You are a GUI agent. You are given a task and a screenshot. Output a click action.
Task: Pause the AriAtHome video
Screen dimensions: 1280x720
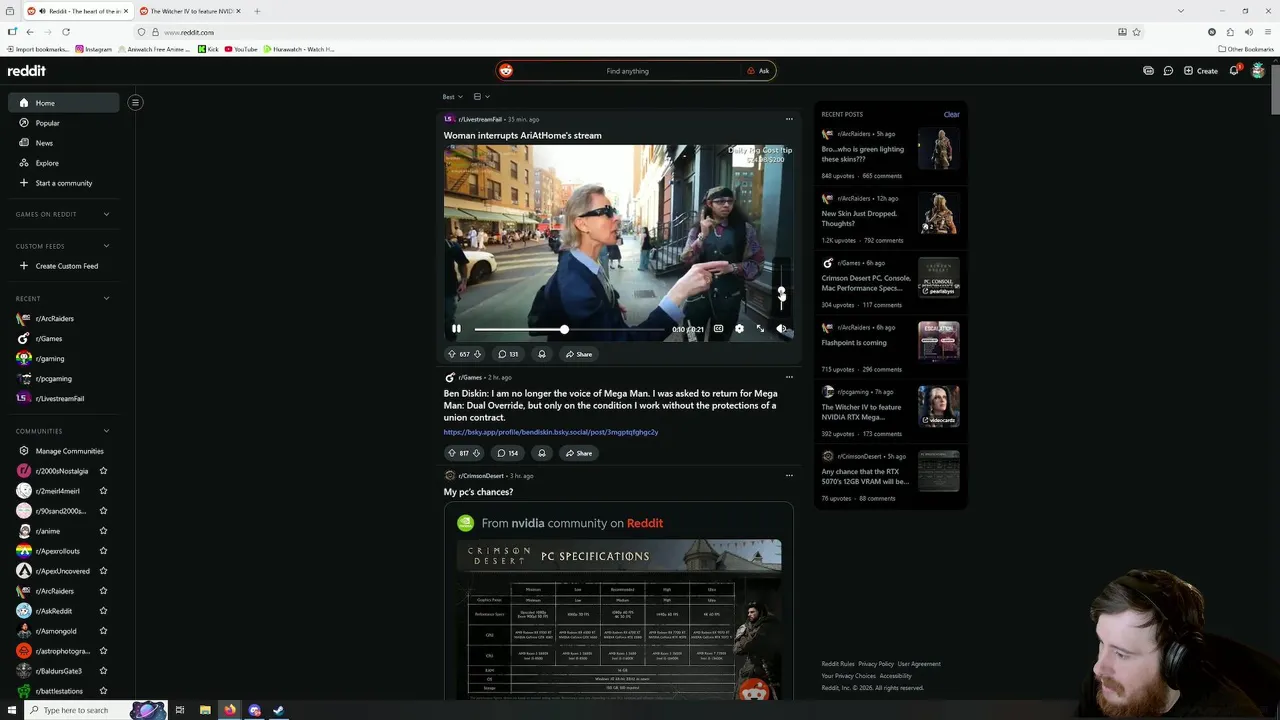click(x=456, y=329)
